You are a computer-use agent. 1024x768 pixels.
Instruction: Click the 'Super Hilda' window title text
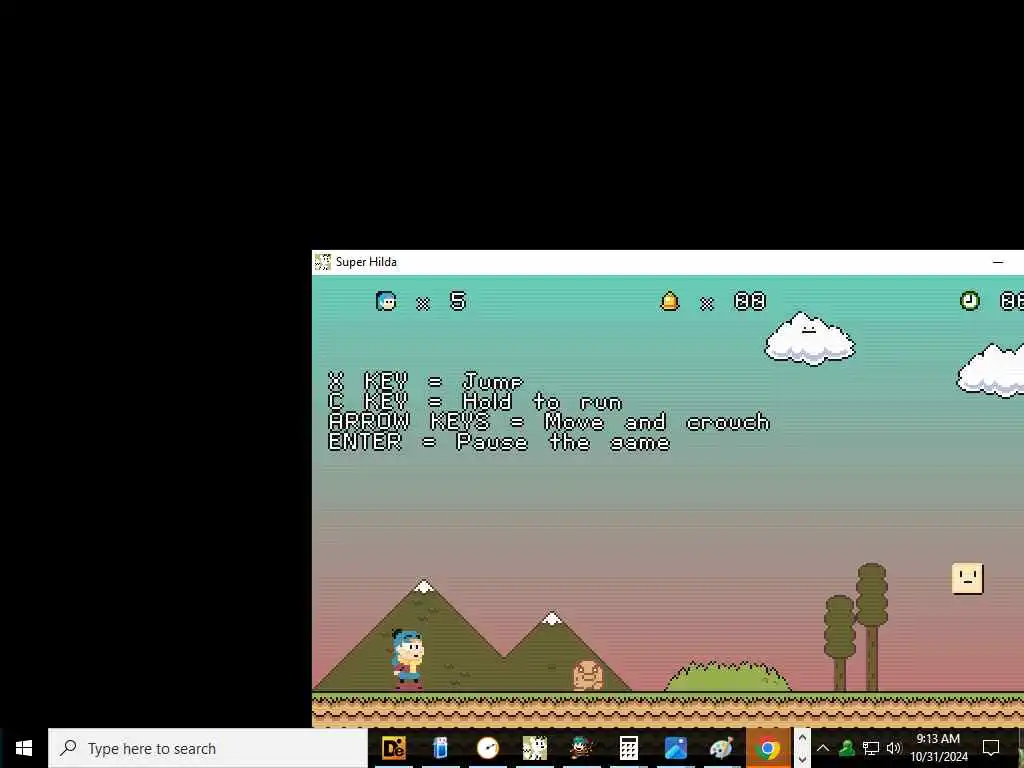[366, 262]
